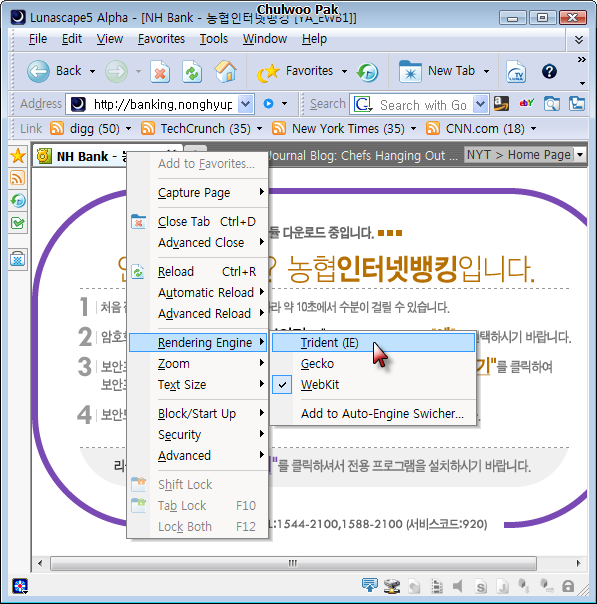The height and width of the screenshot is (604, 597).
Task: Click the Reload page icon in the toolbar
Action: (192, 72)
